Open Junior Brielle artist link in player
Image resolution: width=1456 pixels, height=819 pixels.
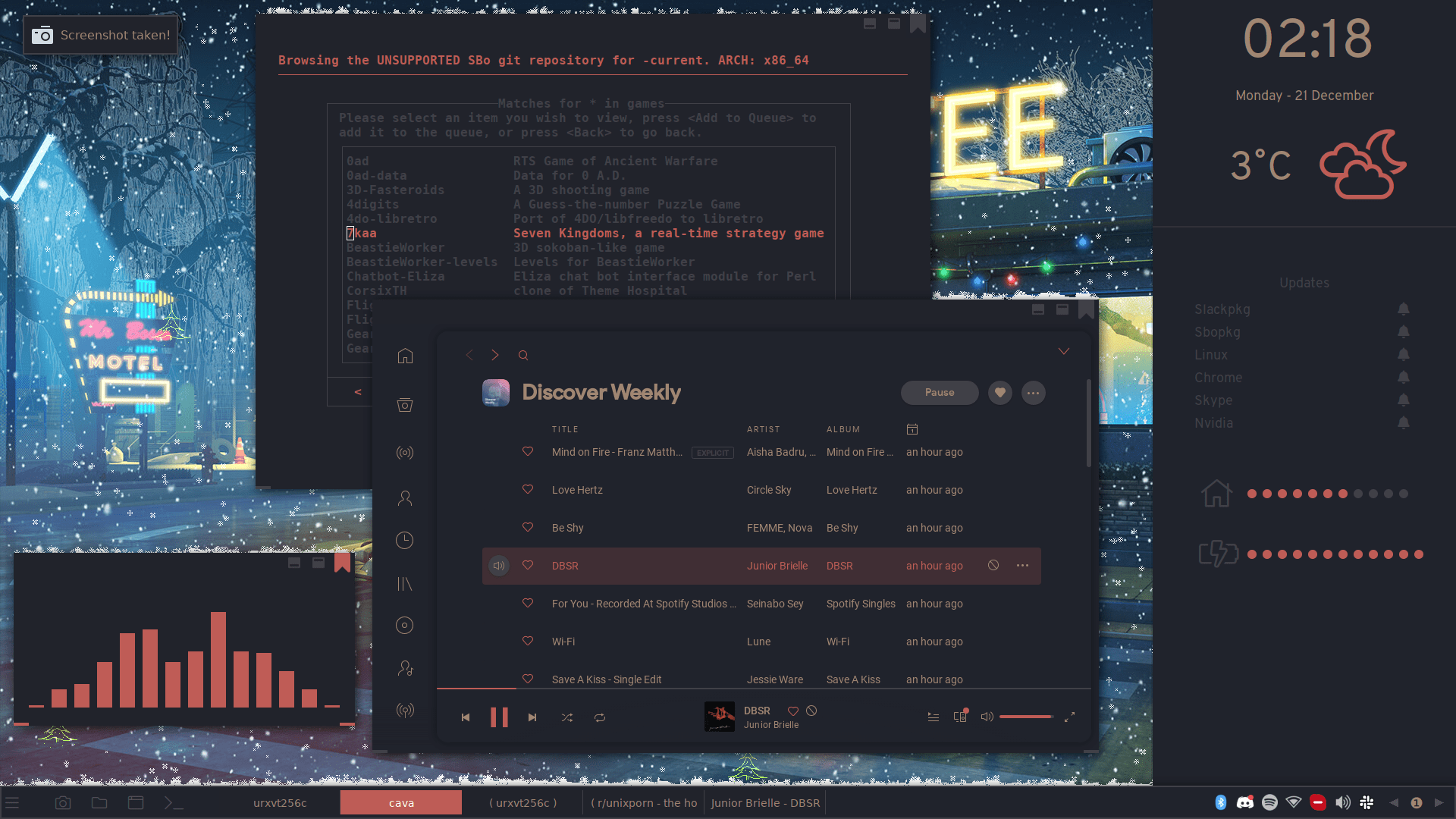click(x=770, y=725)
